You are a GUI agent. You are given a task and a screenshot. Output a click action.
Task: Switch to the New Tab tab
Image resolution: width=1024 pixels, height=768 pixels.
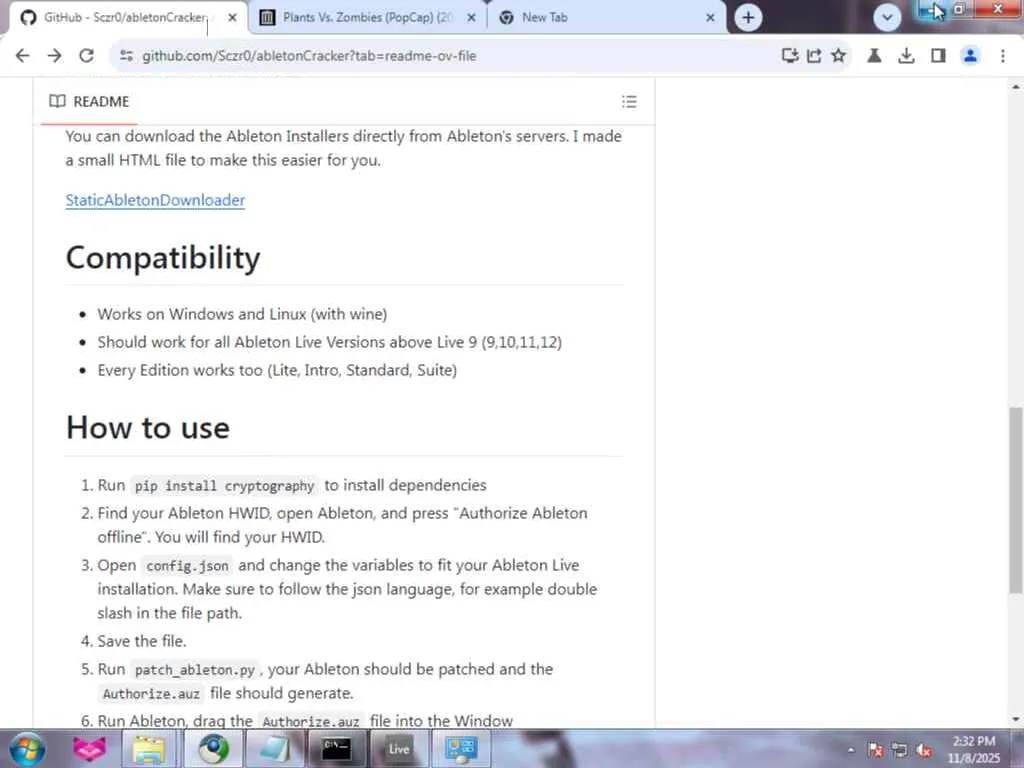(x=607, y=18)
